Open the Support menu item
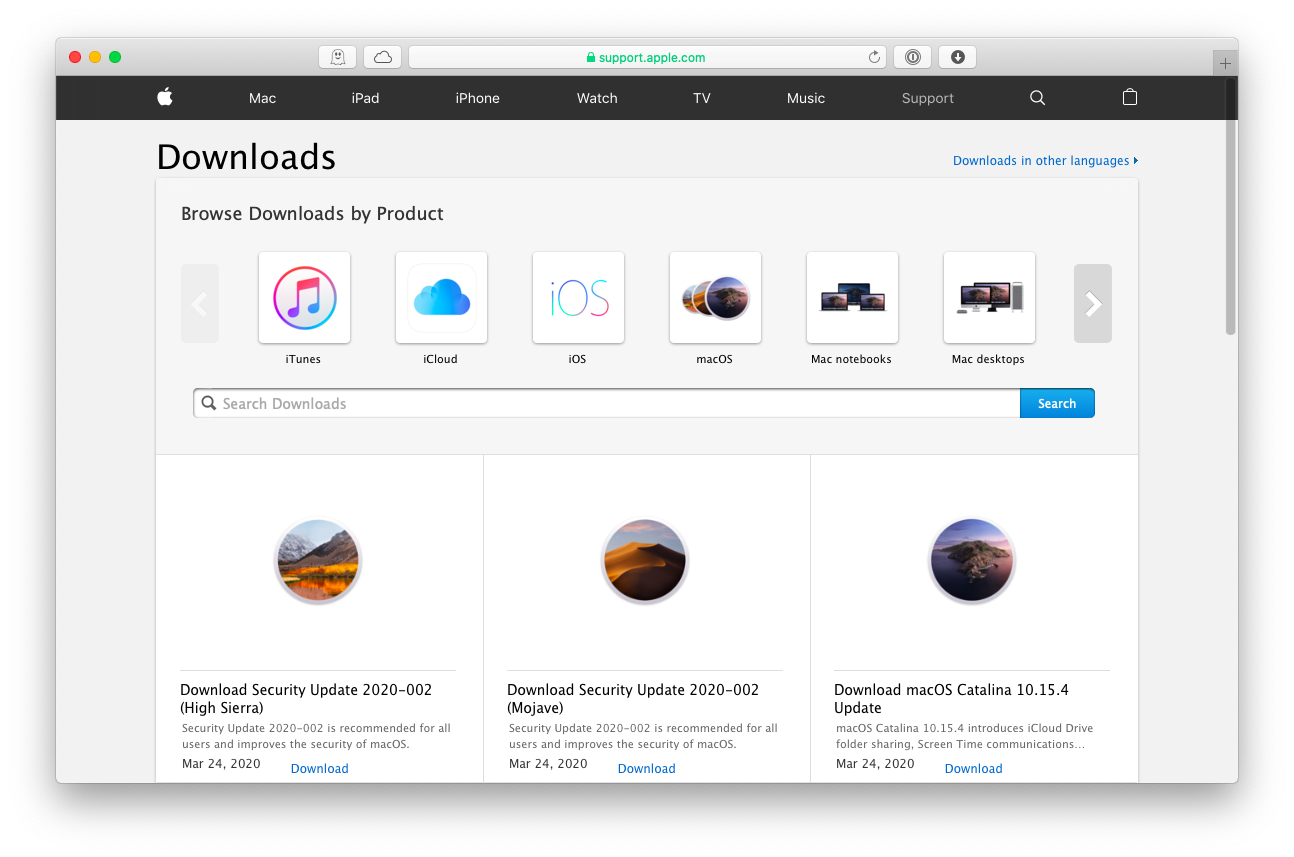The image size is (1294, 857). point(928,98)
